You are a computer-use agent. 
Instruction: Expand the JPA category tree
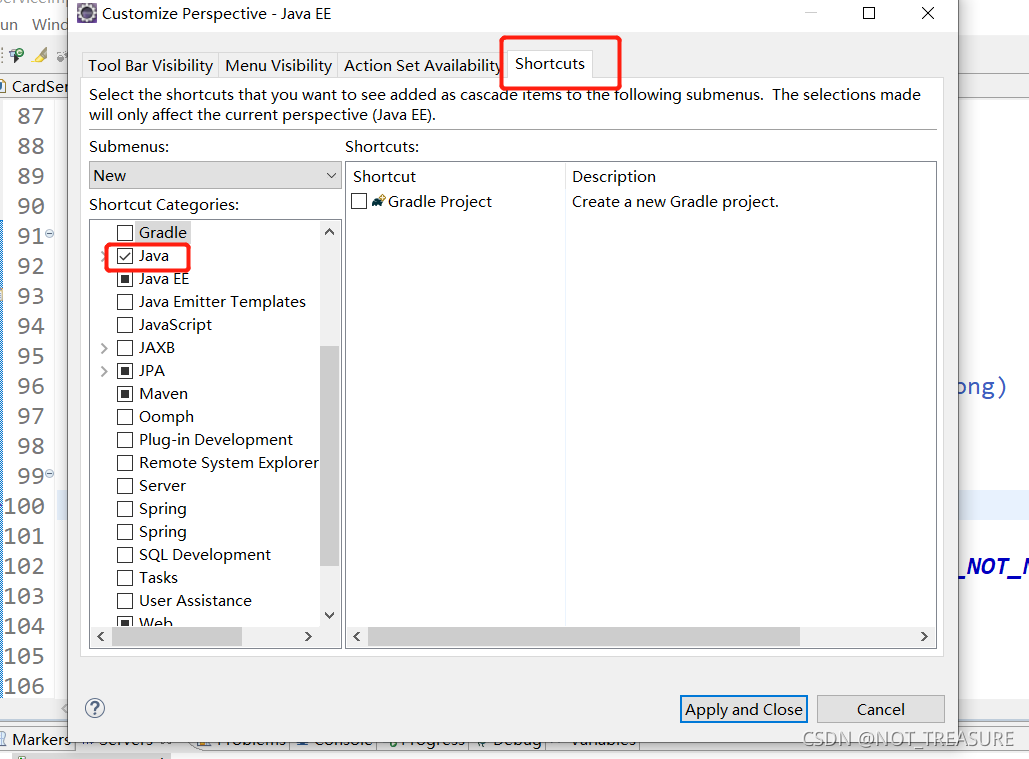point(104,370)
